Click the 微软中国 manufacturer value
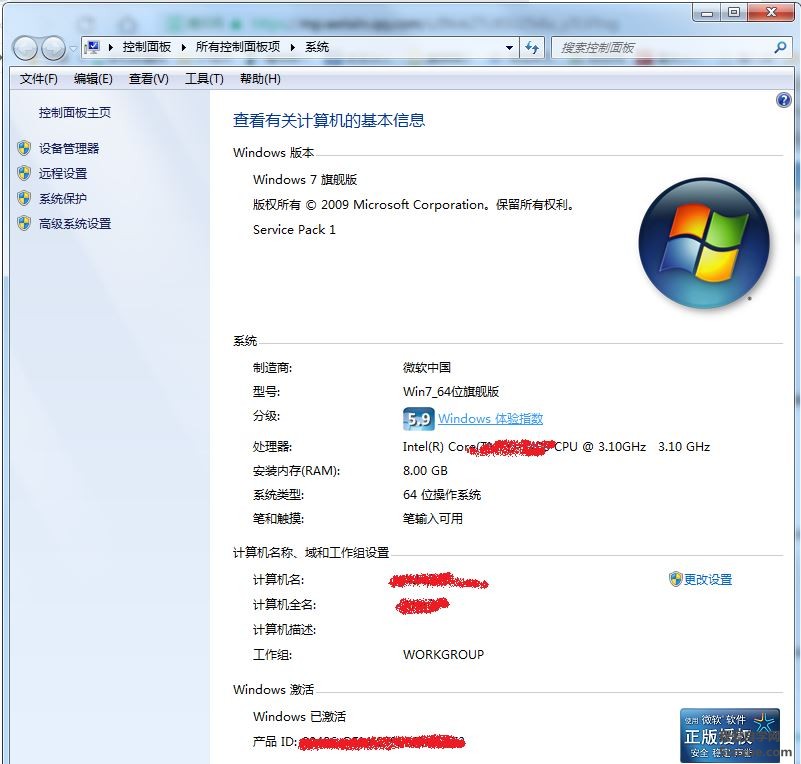This screenshot has width=801, height=764. coord(427,368)
